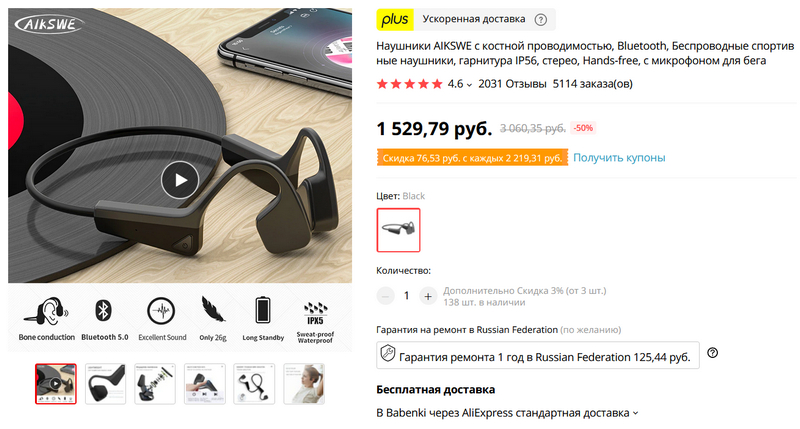Viewport: 800px width, 429px height.
Task: Click the Bluetooth 5.0 feature icon
Action: point(104,310)
